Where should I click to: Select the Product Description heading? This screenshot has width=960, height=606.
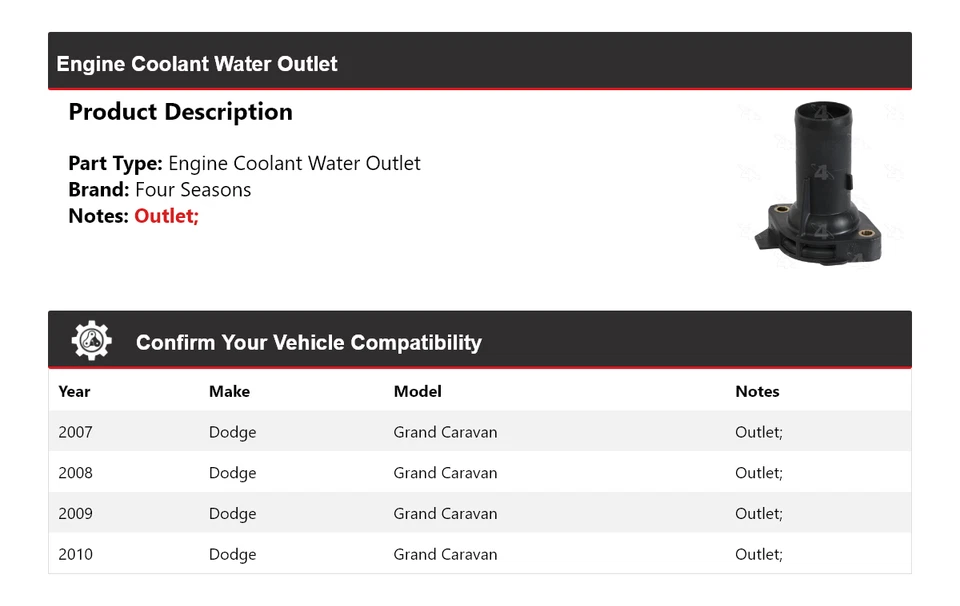(x=180, y=112)
